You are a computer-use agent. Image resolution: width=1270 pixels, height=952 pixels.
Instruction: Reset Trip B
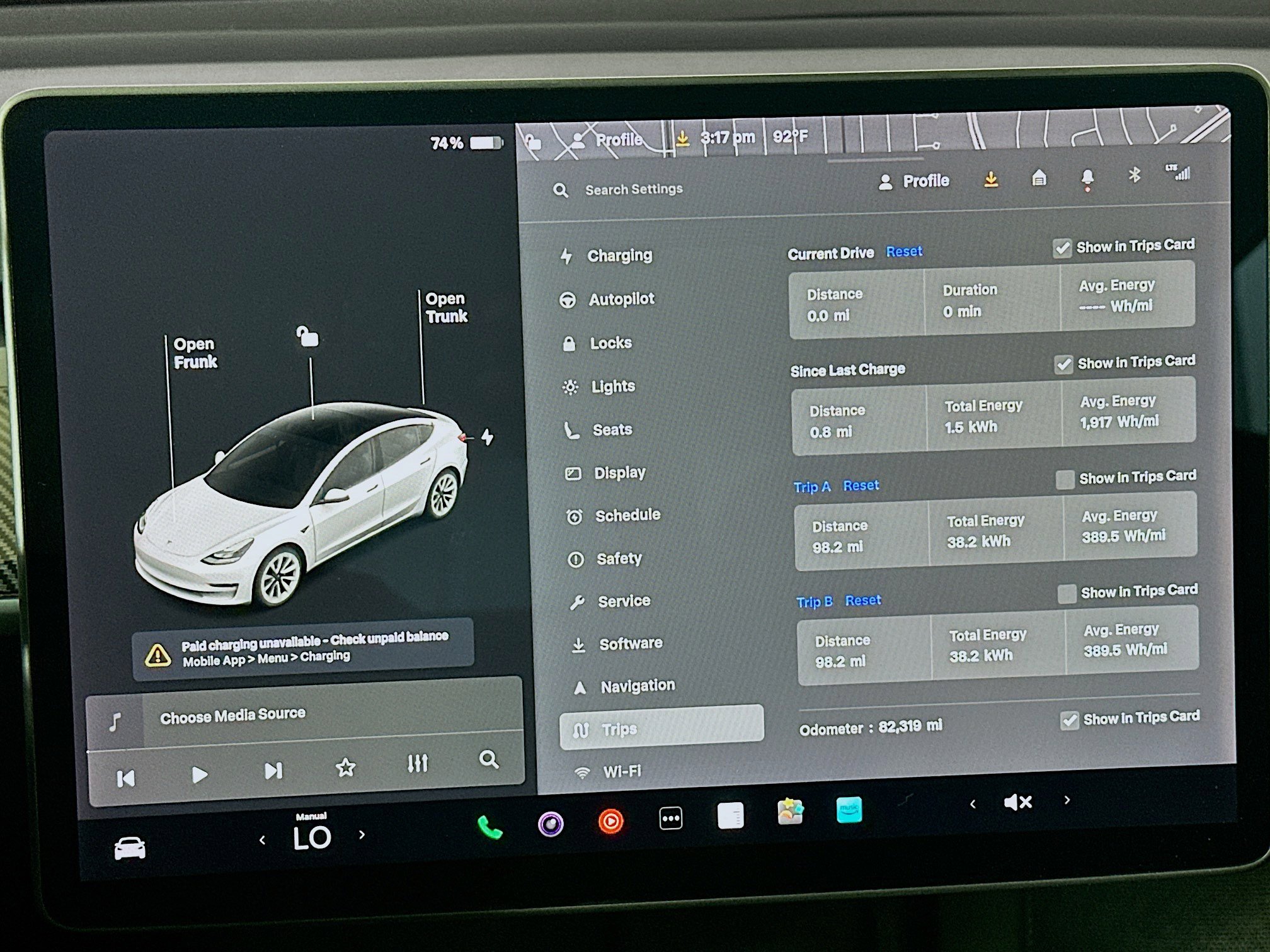tap(862, 600)
